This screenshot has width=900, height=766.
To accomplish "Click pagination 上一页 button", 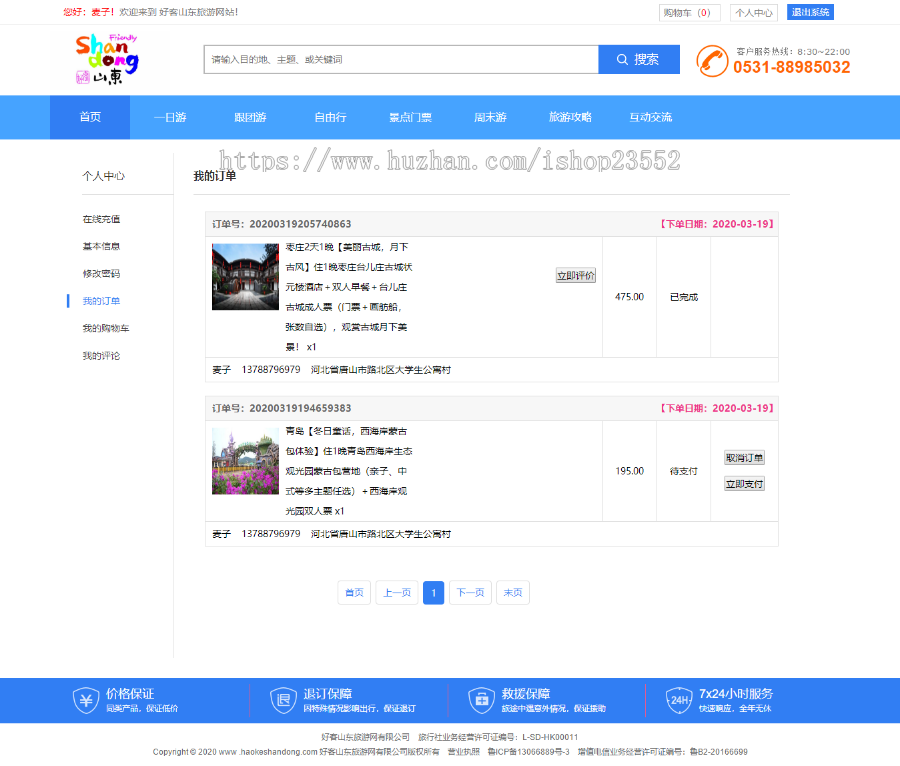I will [x=397, y=593].
